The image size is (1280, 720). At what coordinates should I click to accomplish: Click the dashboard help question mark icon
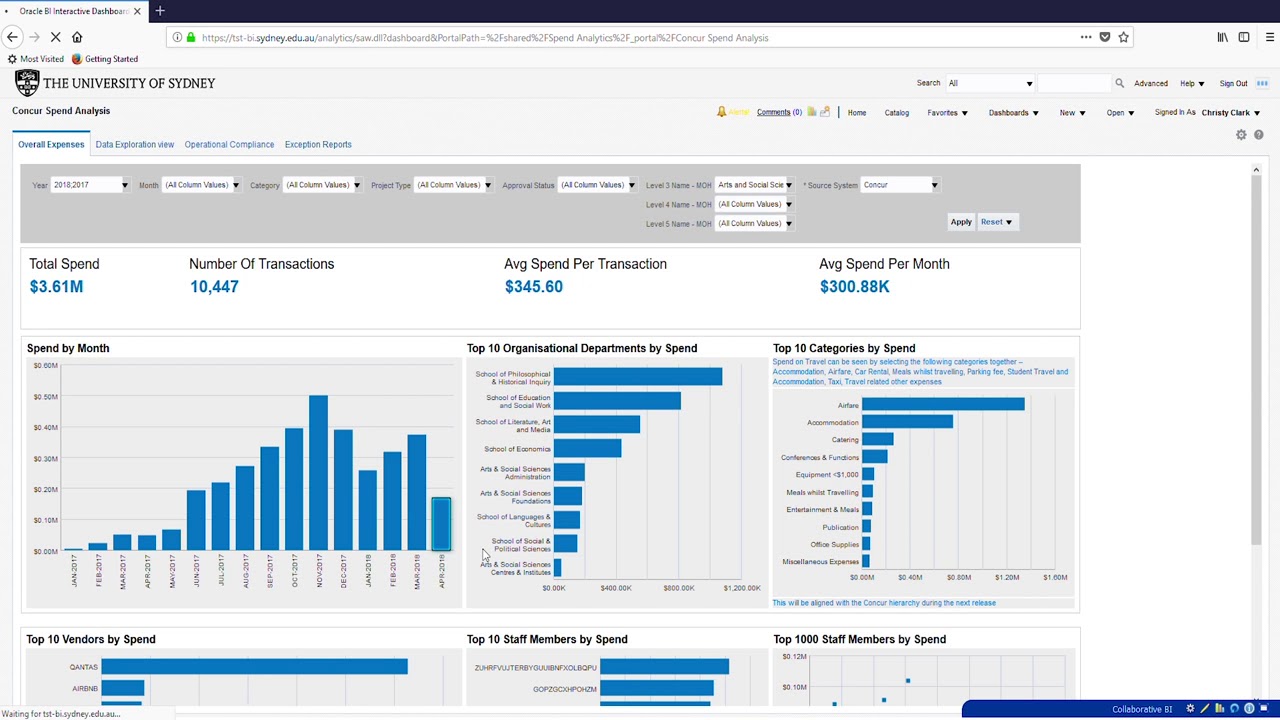(x=1259, y=135)
